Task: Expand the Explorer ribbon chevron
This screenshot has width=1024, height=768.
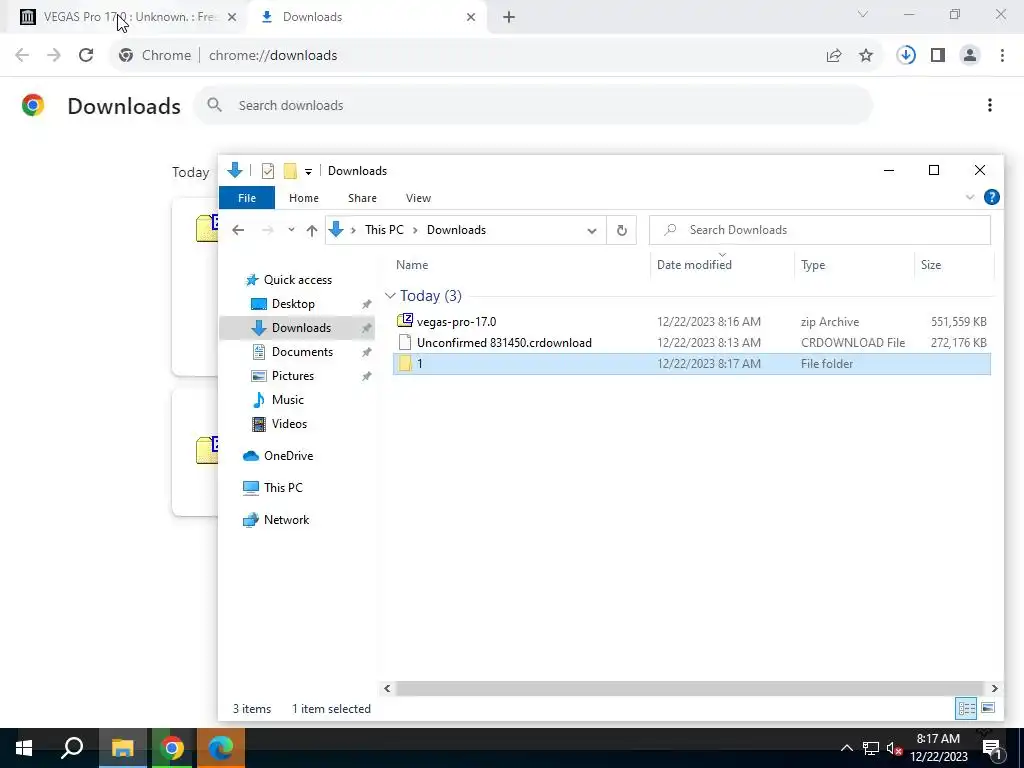Action: pyautogui.click(x=970, y=197)
